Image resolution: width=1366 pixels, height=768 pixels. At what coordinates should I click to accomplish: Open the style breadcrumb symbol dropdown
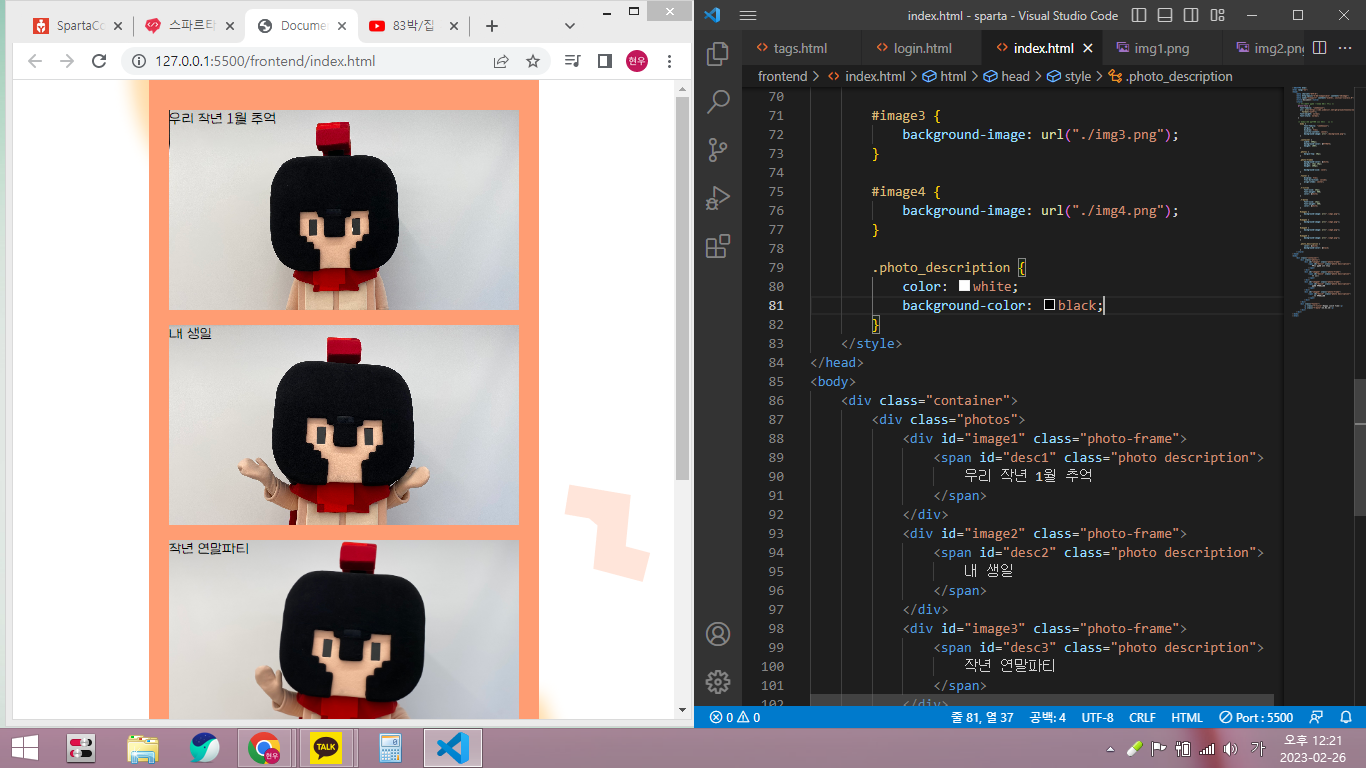(1069, 76)
